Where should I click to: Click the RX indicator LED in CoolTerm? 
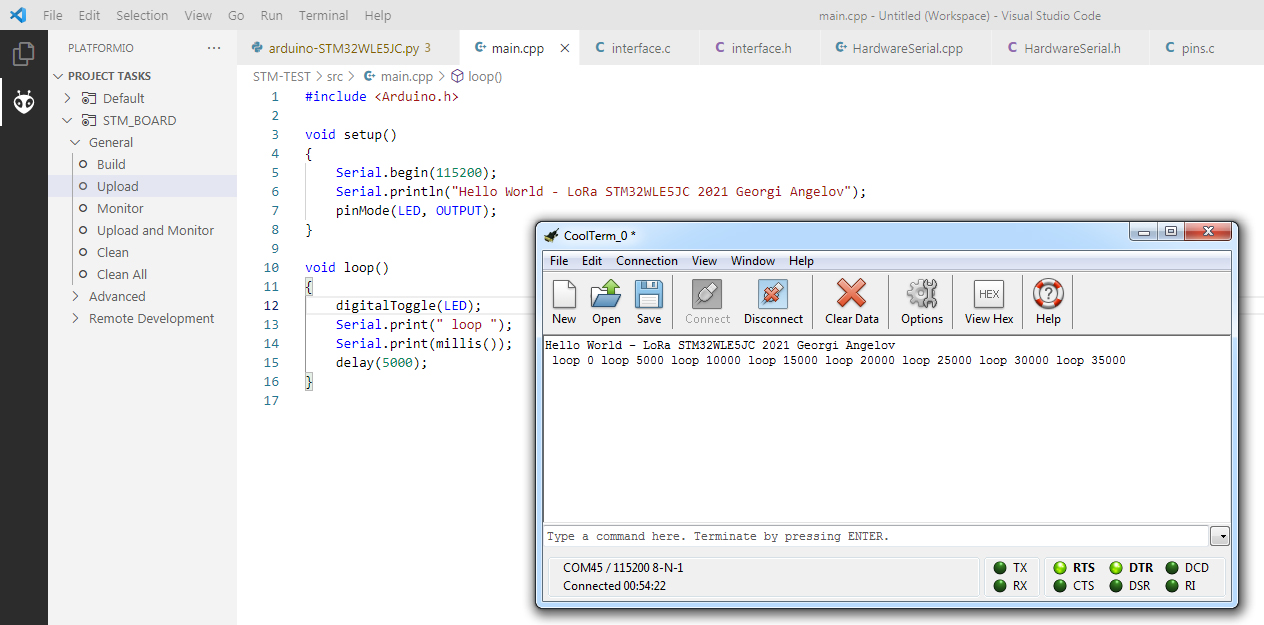click(x=1000, y=586)
